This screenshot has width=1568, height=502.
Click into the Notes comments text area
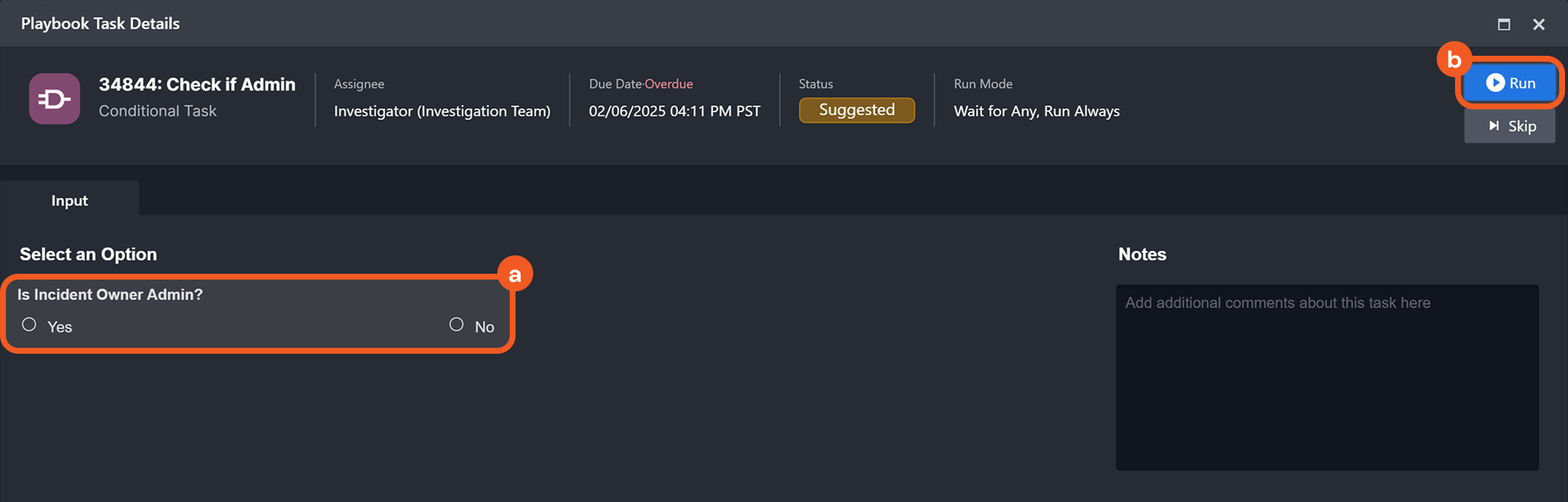pos(1327,377)
